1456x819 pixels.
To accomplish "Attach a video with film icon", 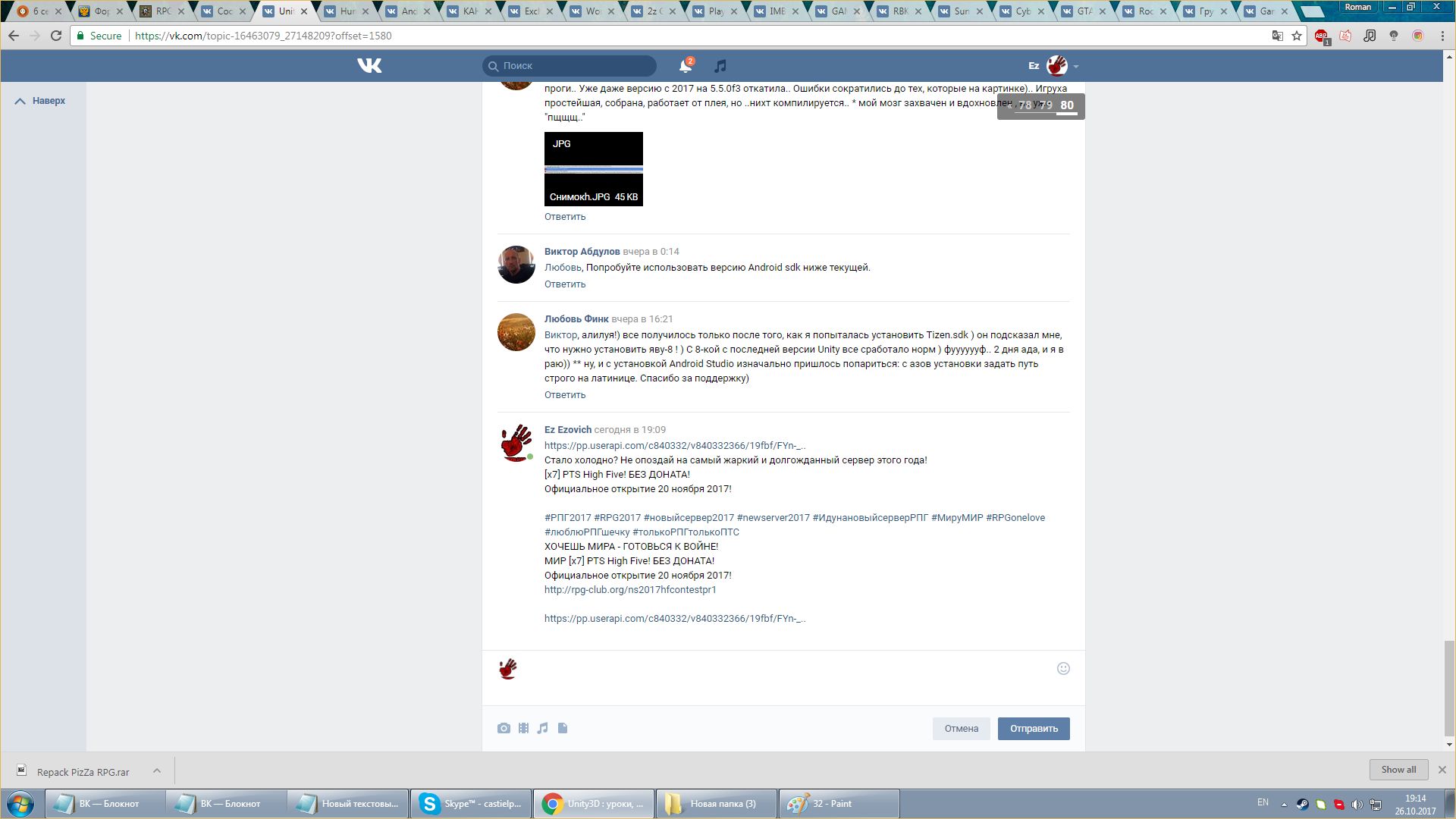I will point(523,728).
